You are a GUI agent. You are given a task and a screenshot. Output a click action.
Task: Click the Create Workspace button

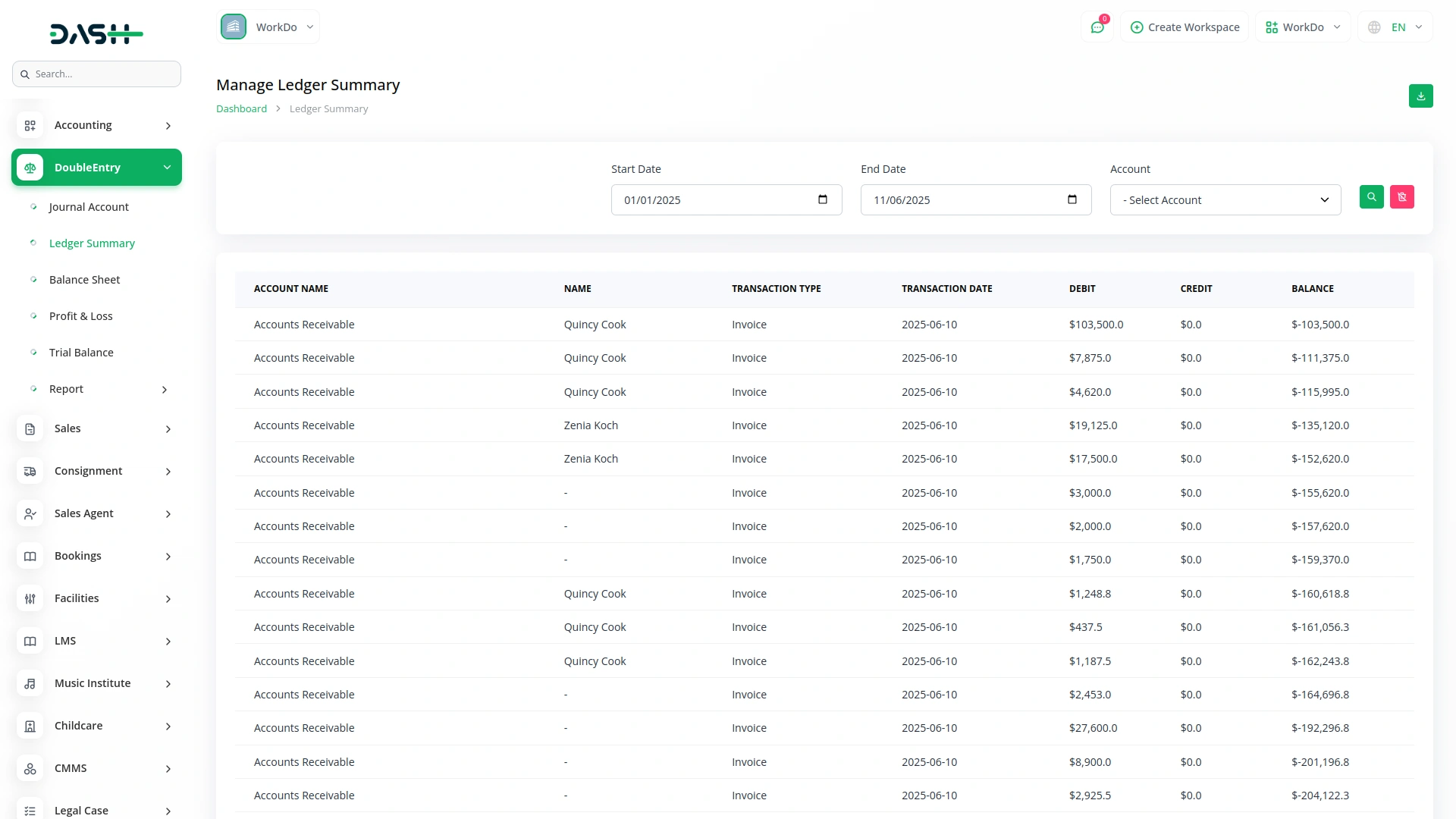coord(1185,27)
